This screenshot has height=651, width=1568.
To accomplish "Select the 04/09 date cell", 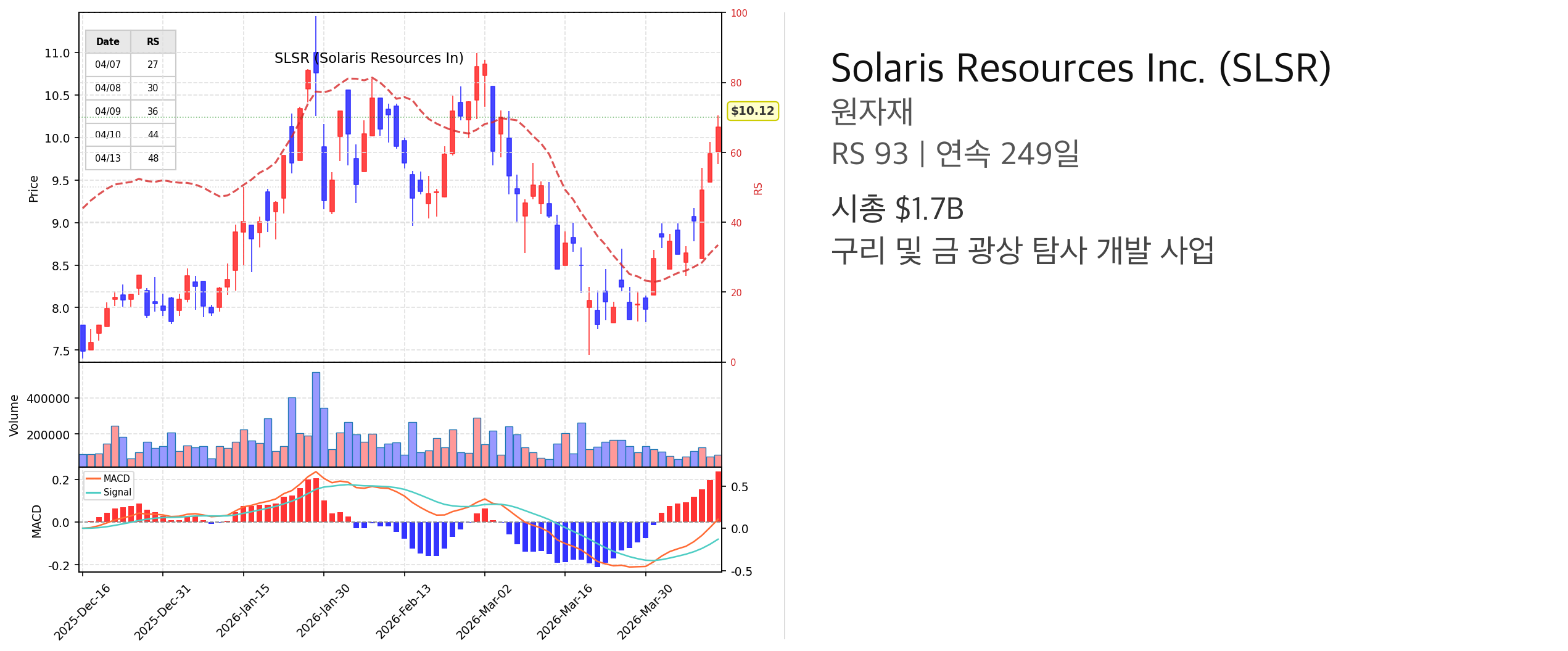I will [x=108, y=112].
